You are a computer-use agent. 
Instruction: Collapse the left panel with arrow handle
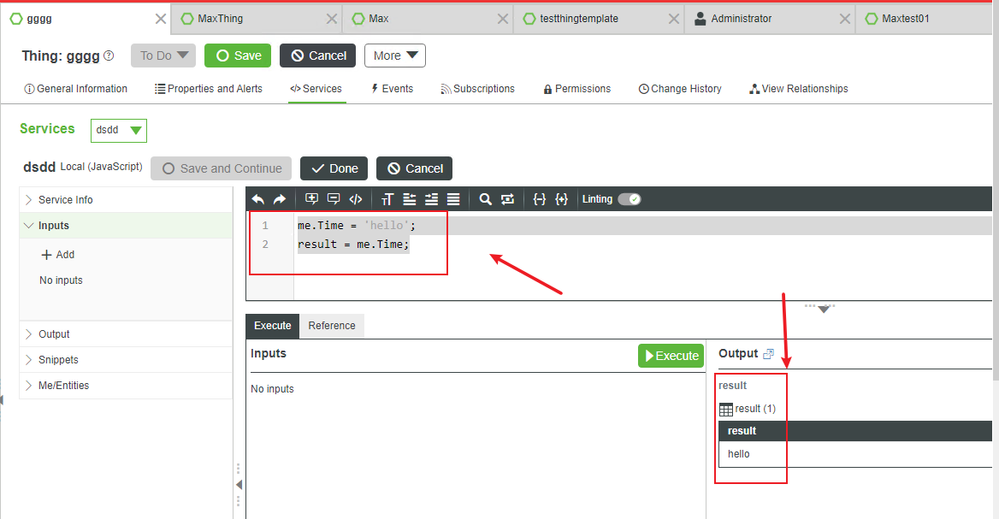pyautogui.click(x=239, y=485)
